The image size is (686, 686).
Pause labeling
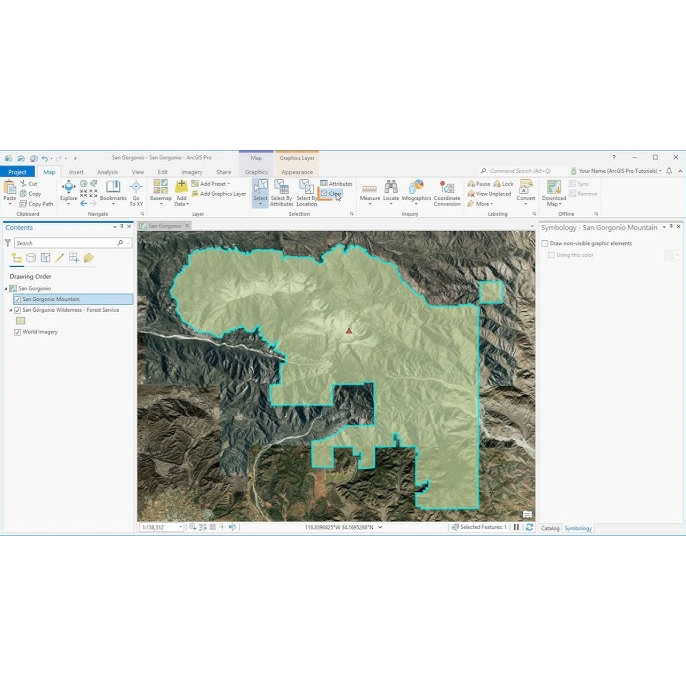(x=479, y=184)
